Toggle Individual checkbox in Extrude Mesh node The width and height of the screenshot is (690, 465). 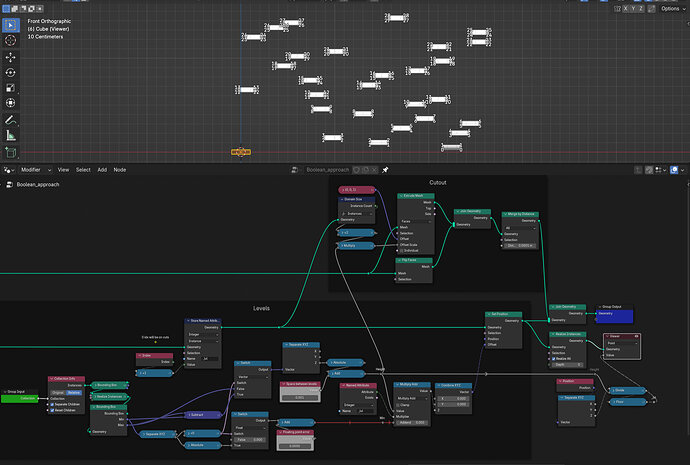pos(401,250)
